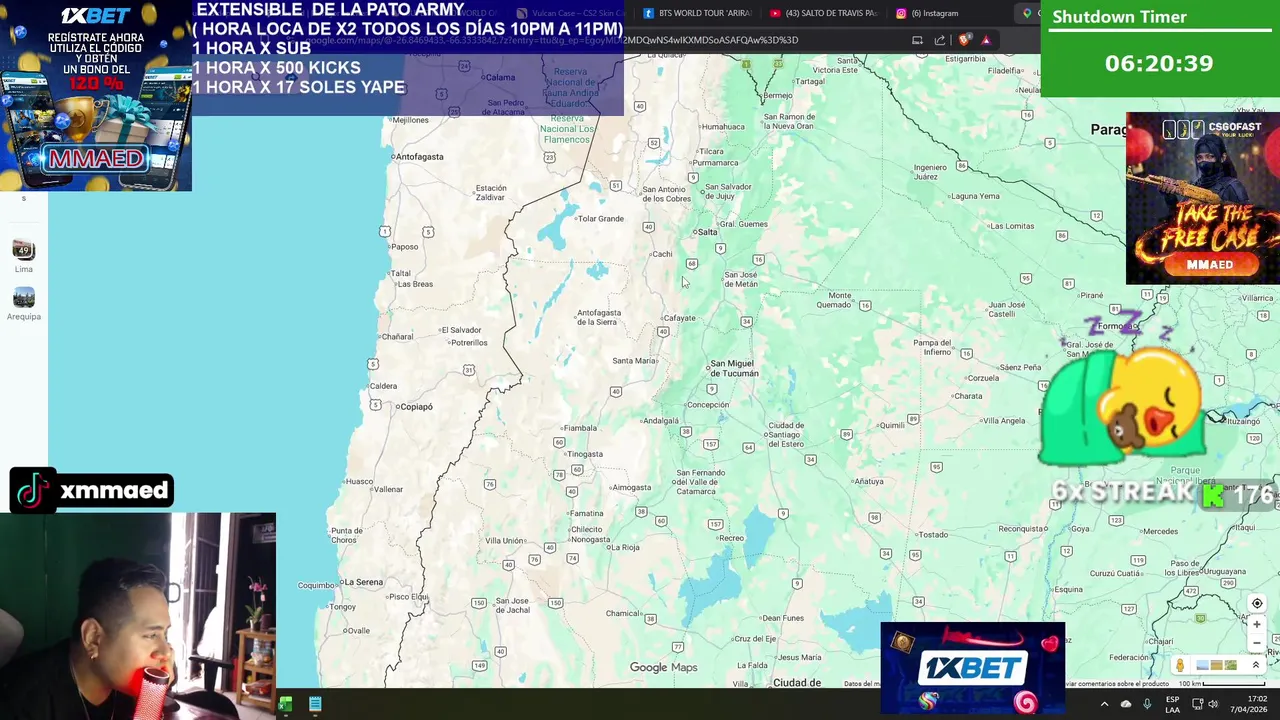The image size is (1280, 720).
Task: Open the Lima recent place in sidebar
Action: [x=24, y=256]
